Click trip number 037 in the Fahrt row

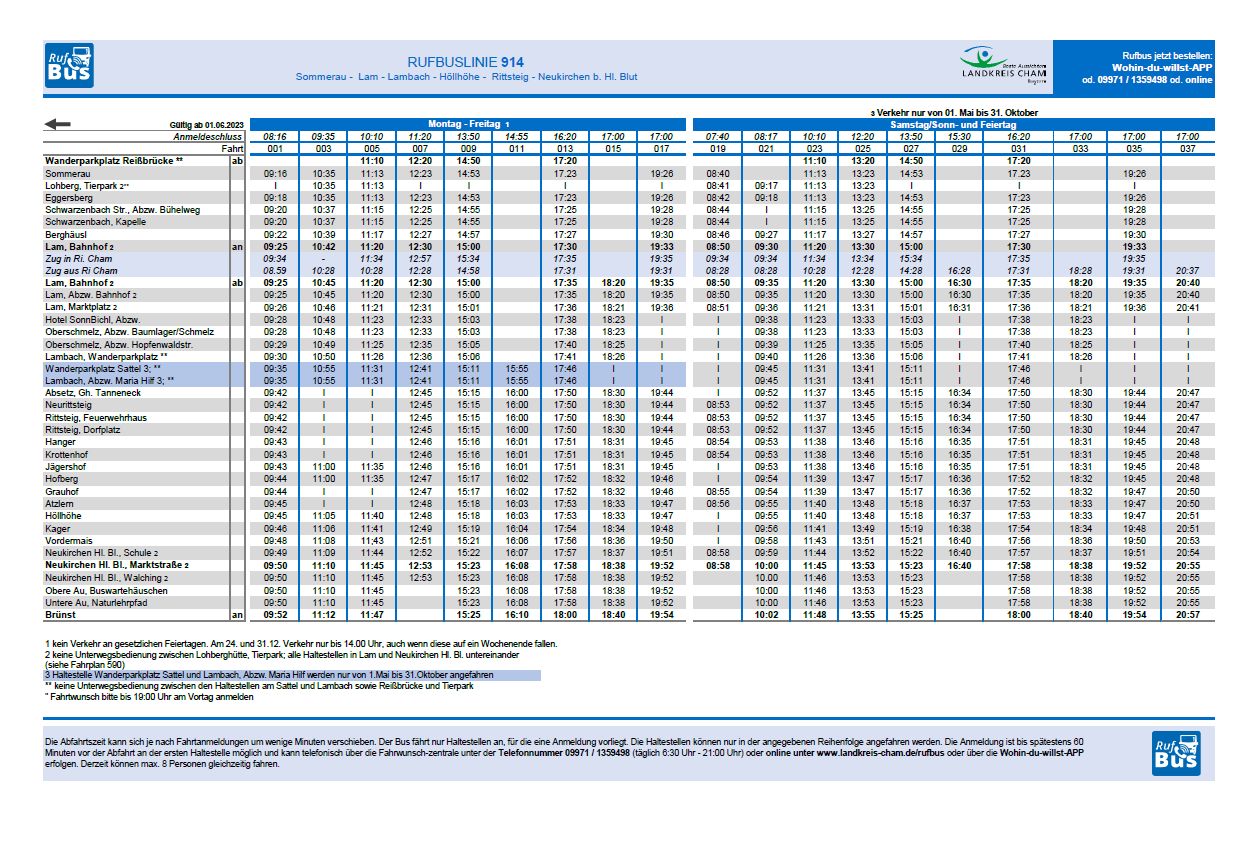pos(1186,148)
